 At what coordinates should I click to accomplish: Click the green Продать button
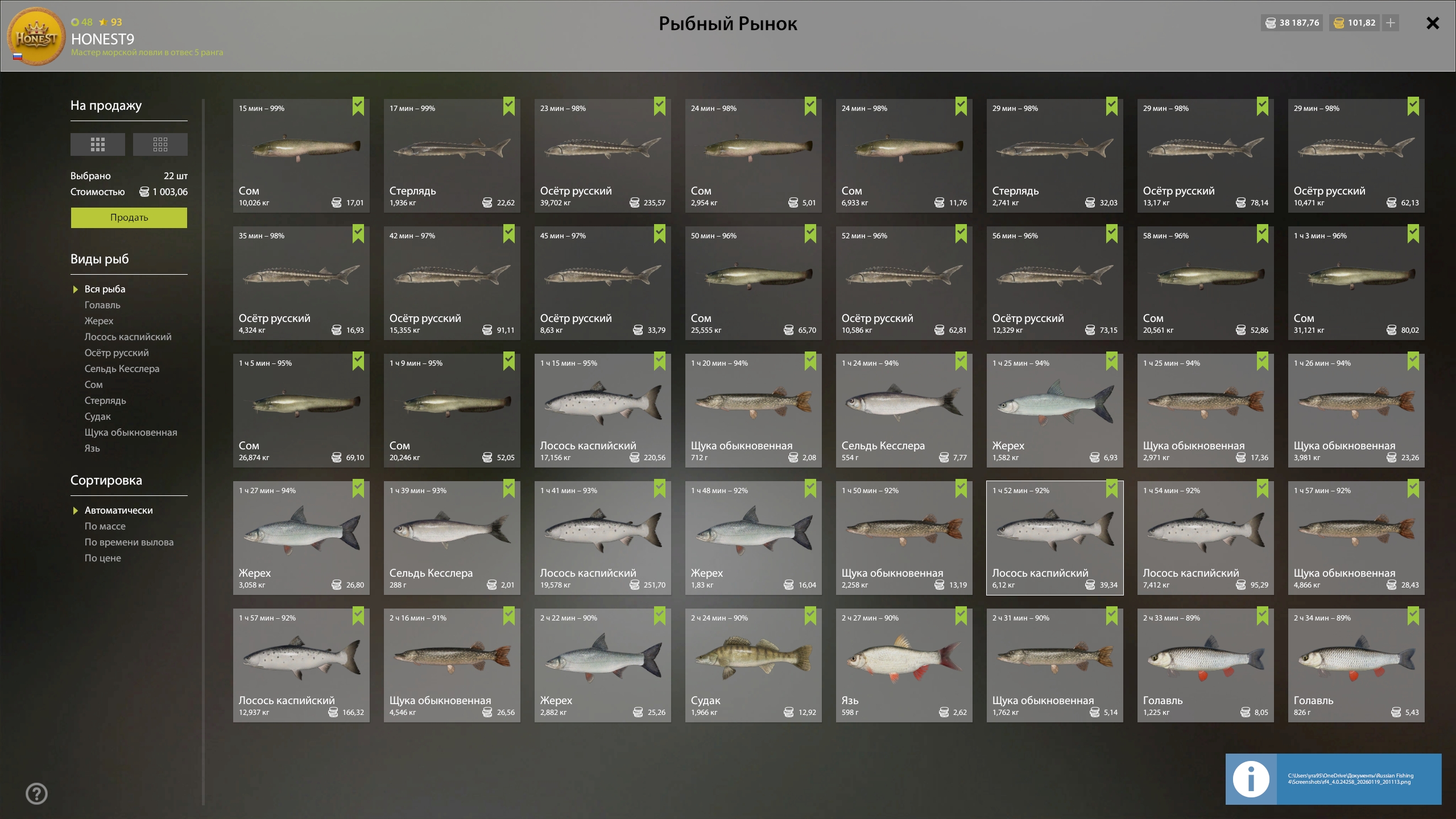tap(129, 217)
